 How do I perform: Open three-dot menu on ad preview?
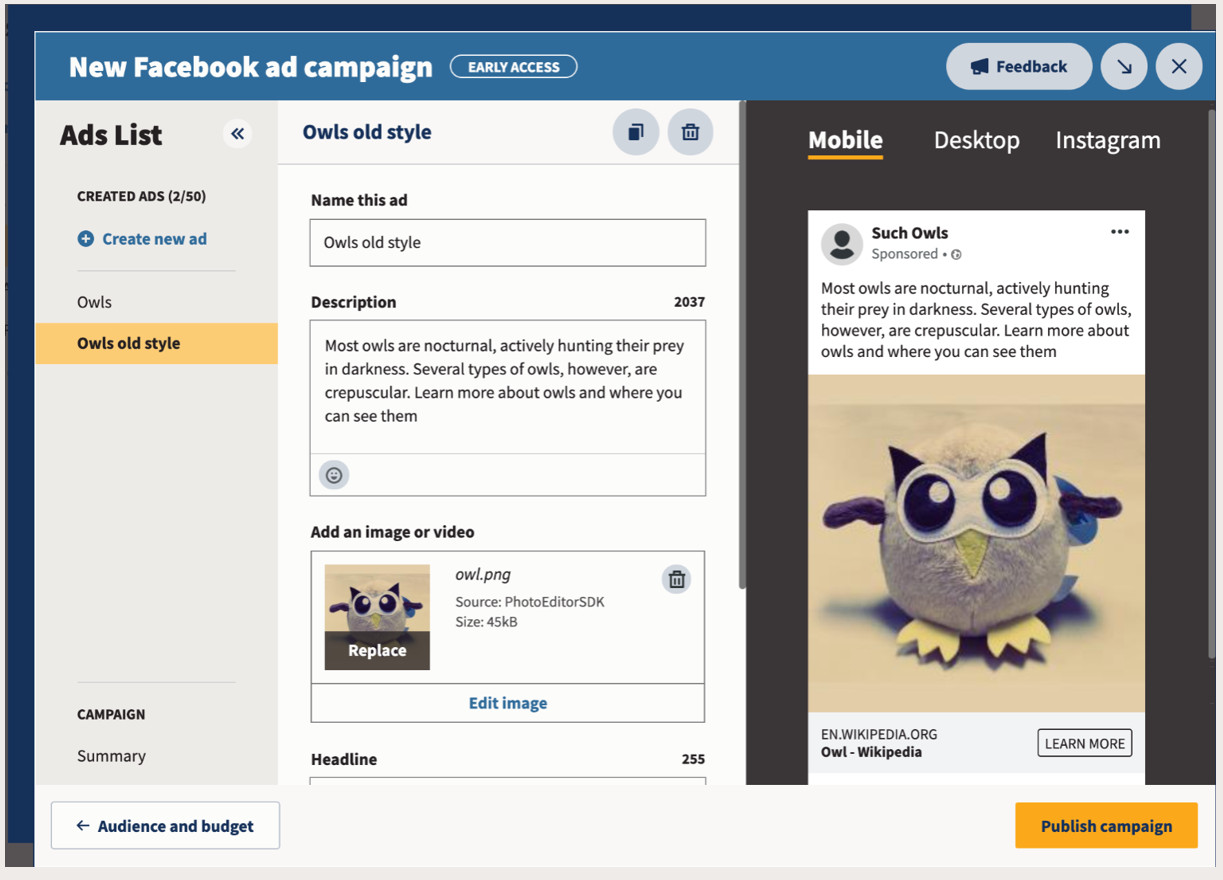[x=1119, y=232]
